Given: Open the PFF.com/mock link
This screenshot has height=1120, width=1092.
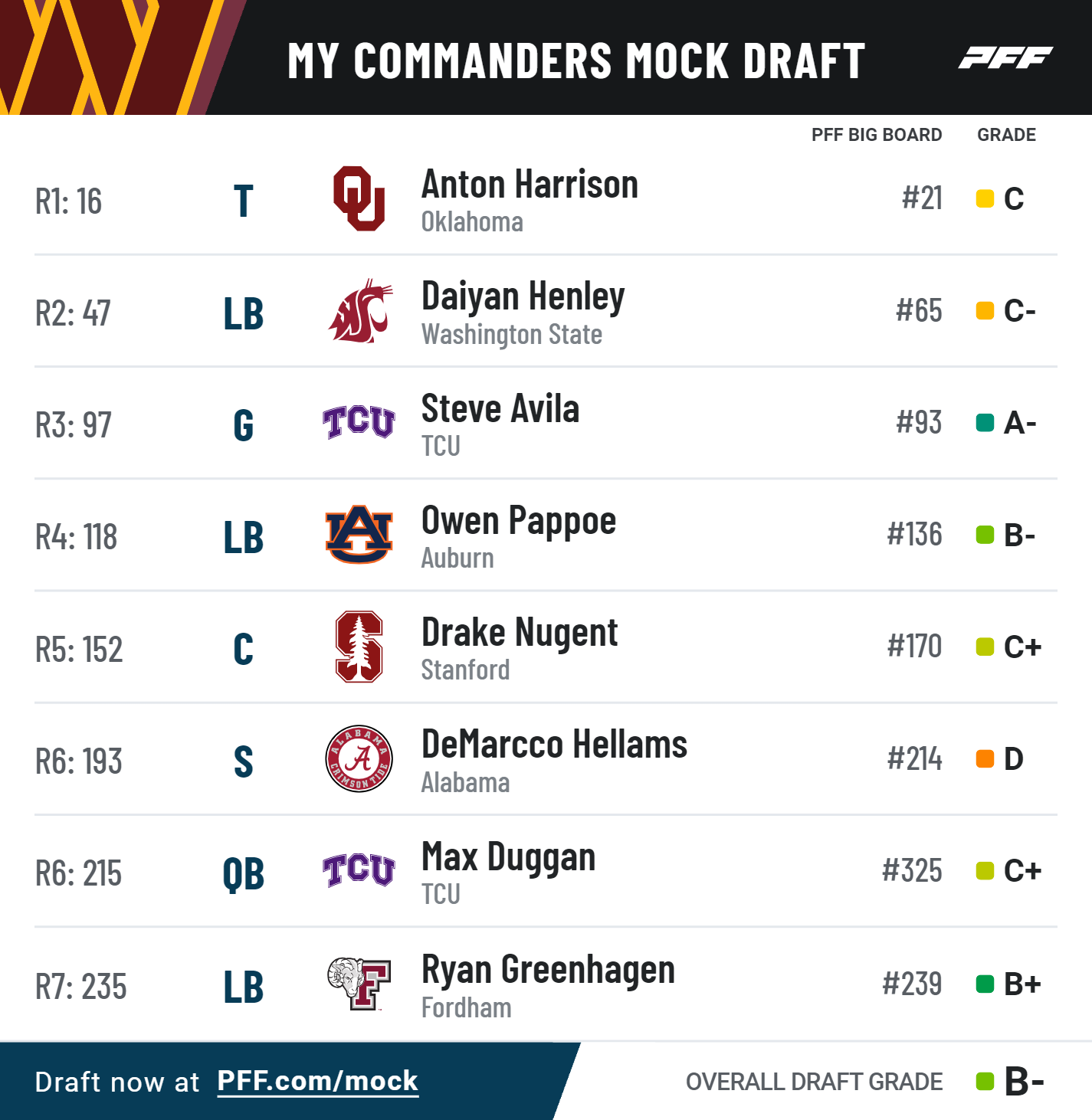Looking at the screenshot, I should click(317, 1081).
